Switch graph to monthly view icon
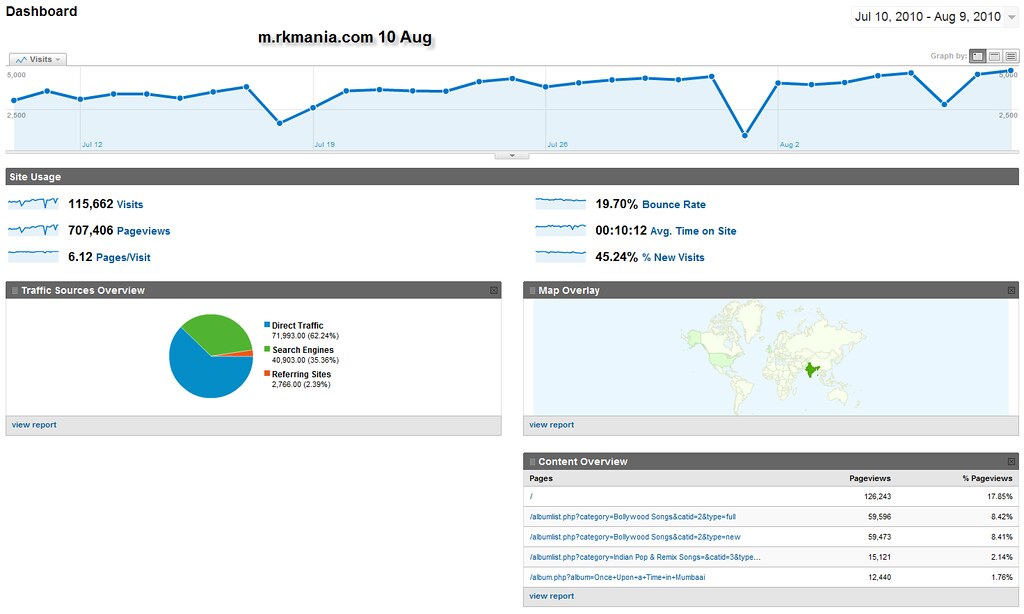This screenshot has width=1024, height=614. click(1011, 56)
